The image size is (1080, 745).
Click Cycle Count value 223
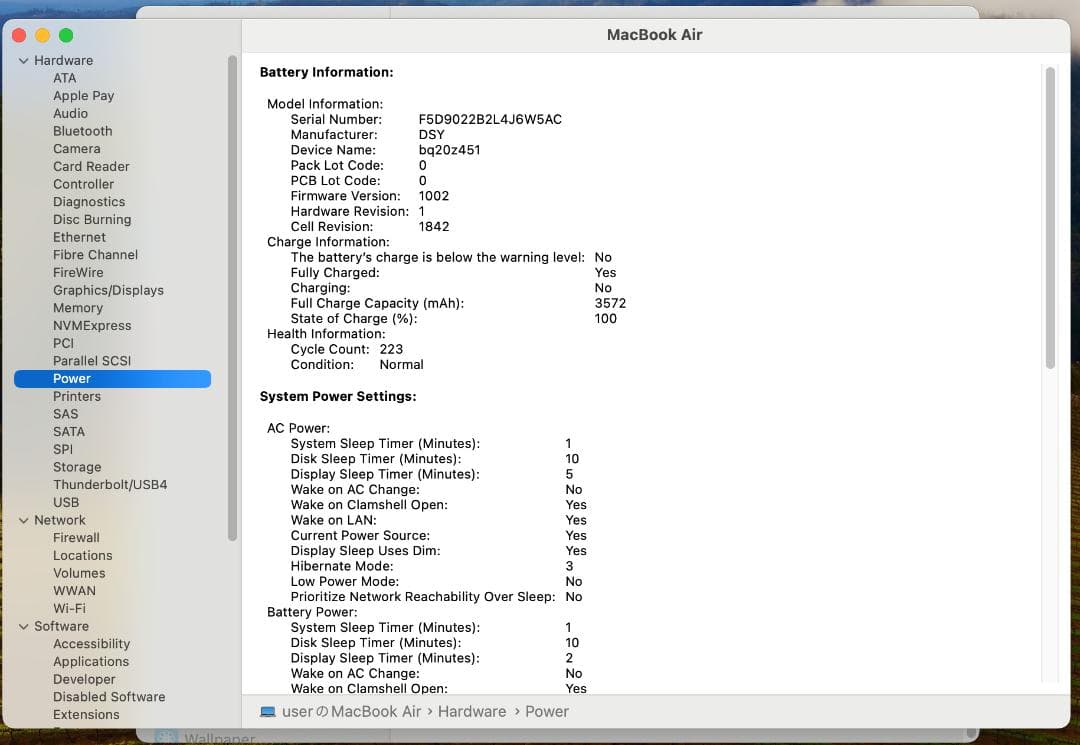(x=391, y=349)
